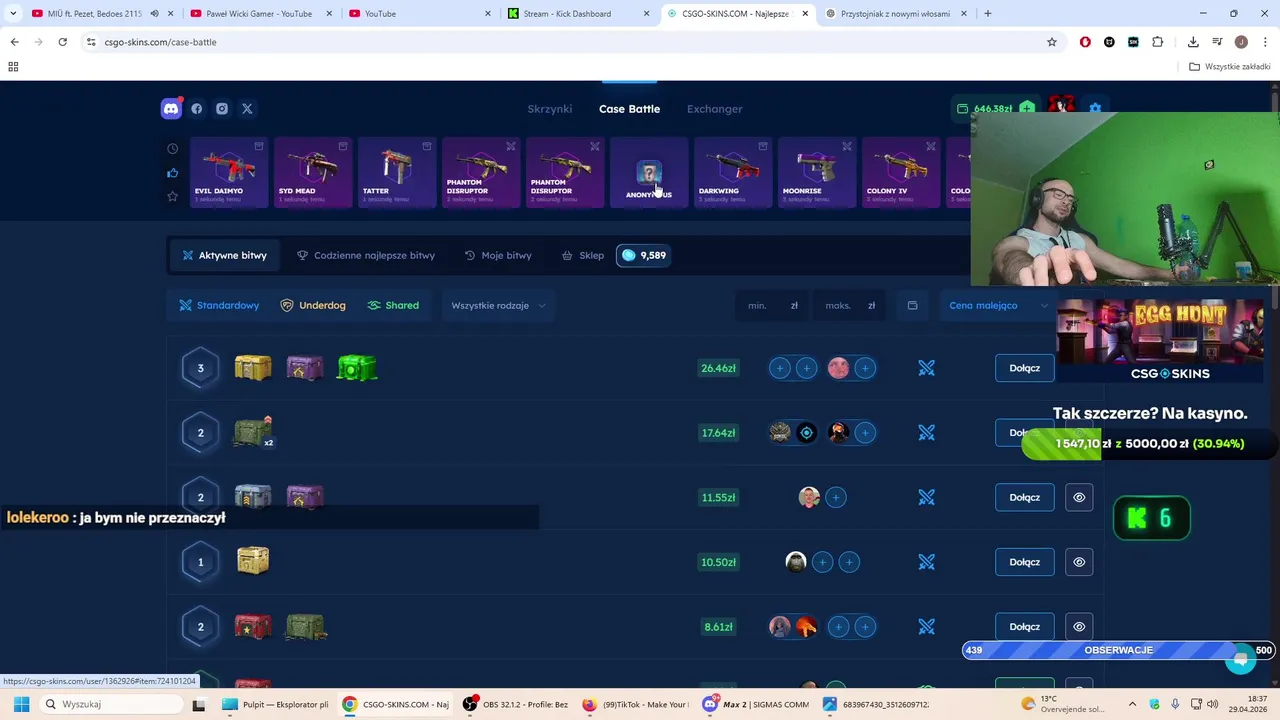Open the Case Battle menu

[x=629, y=109]
